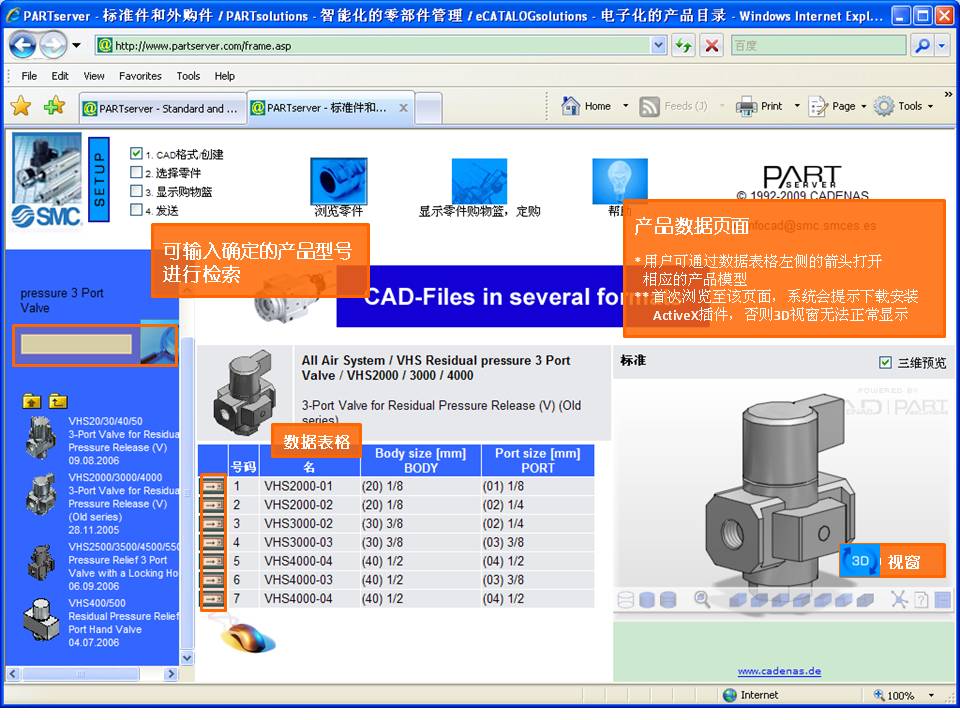Open the www.cadenas.de link
The height and width of the screenshot is (720, 960).
coord(779,671)
